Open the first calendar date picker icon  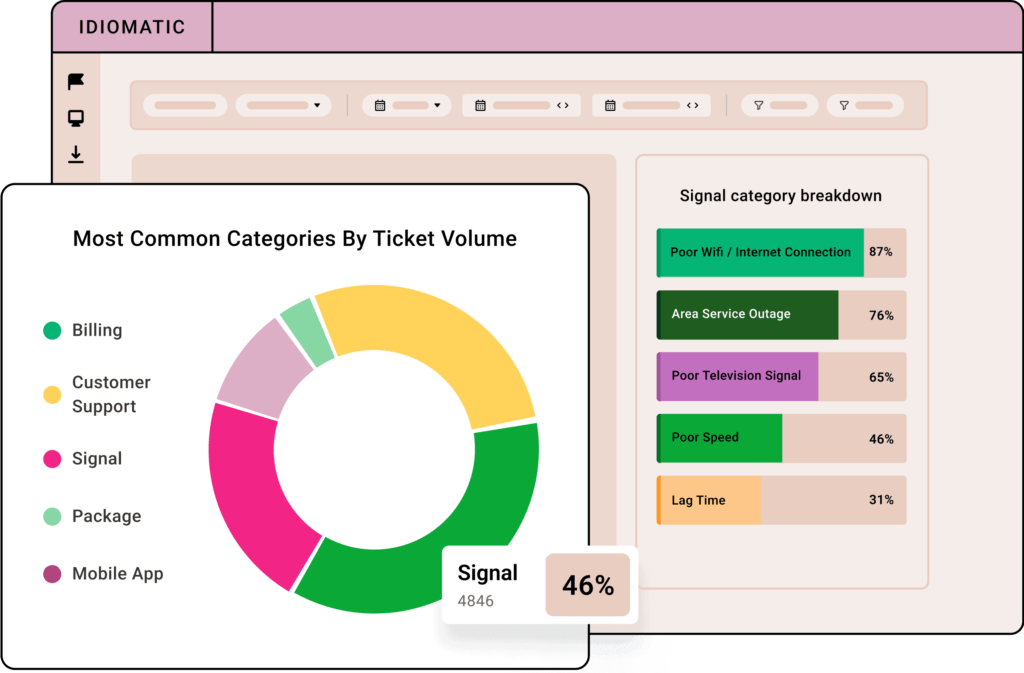tap(378, 105)
